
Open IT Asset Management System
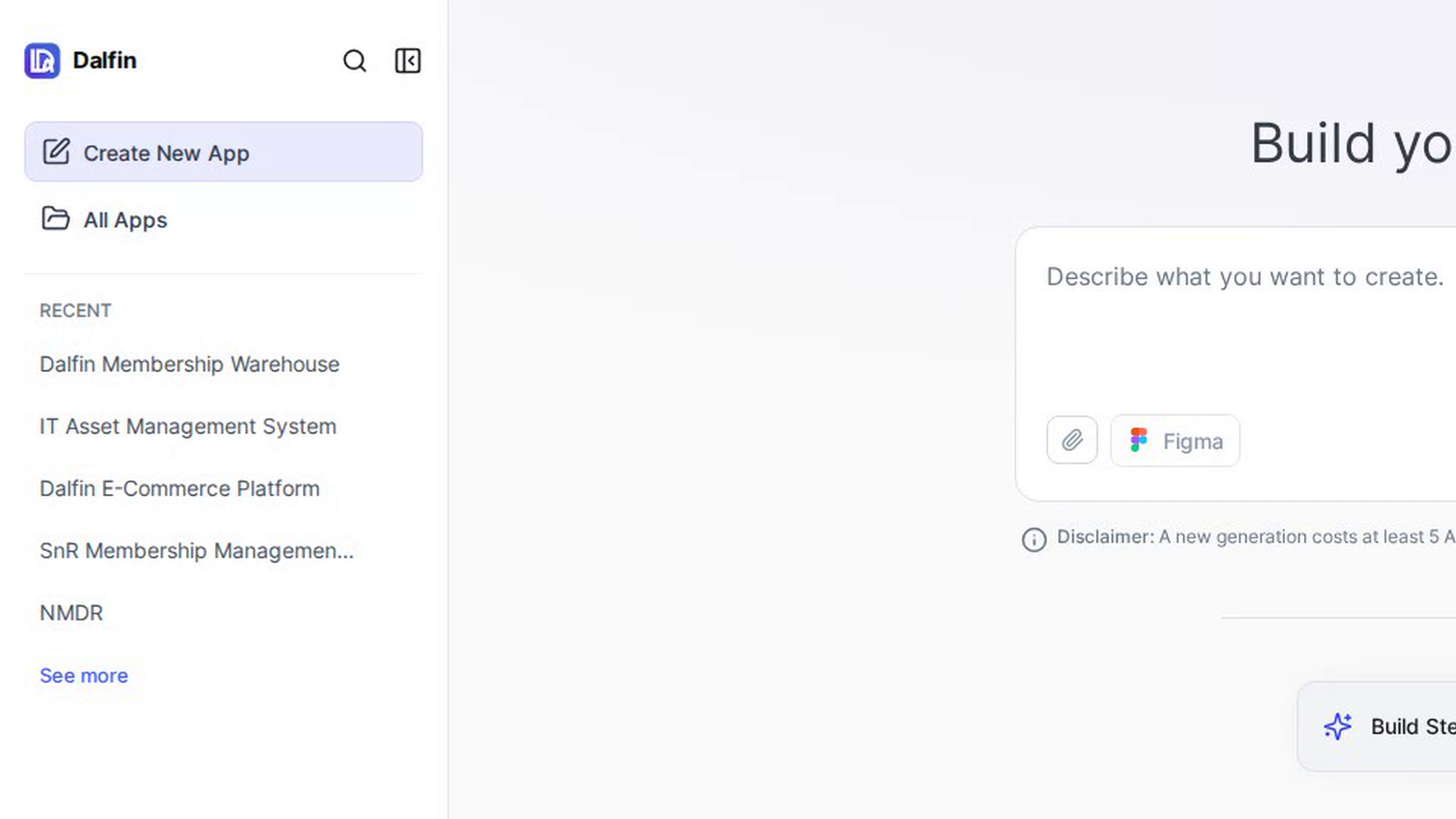pyautogui.click(x=188, y=426)
